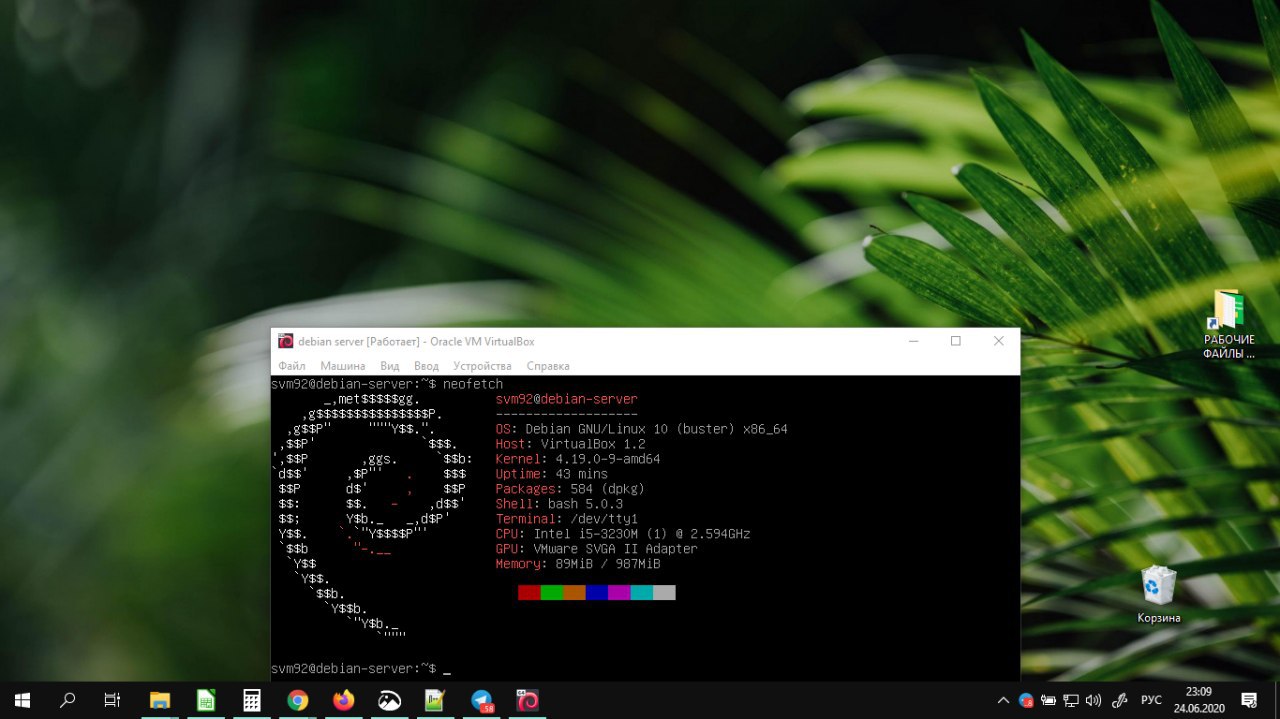Click the terminal prompt cursor line
1280x719 pixels.
[361, 668]
